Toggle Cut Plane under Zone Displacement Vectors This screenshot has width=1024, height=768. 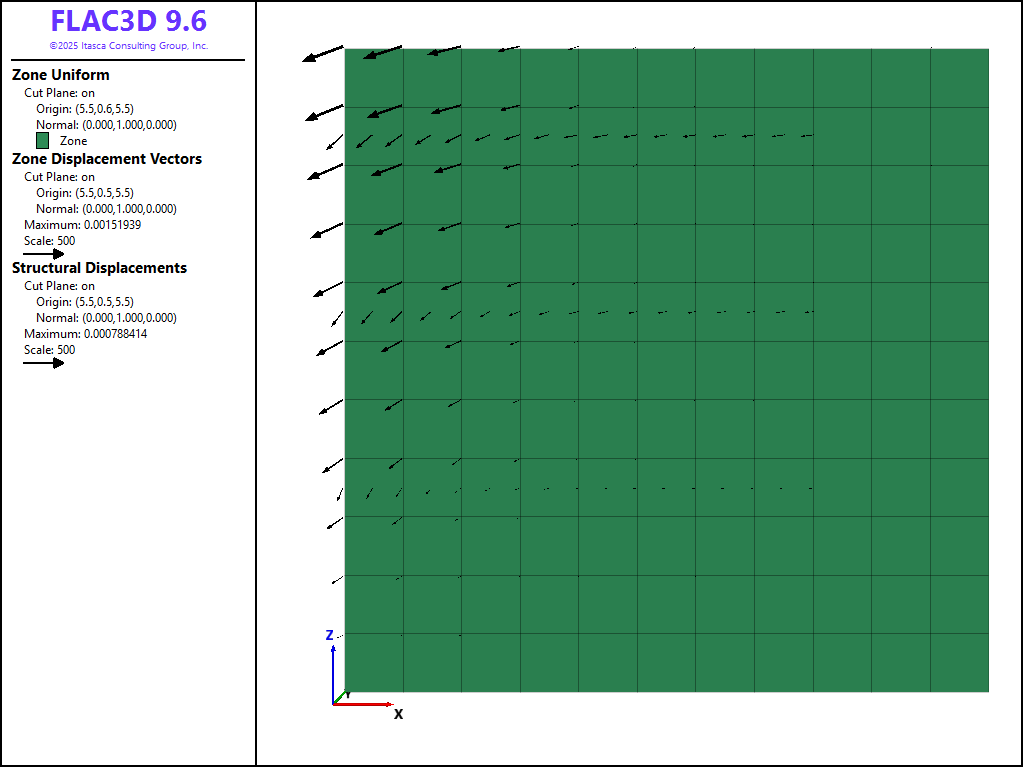pyautogui.click(x=59, y=177)
